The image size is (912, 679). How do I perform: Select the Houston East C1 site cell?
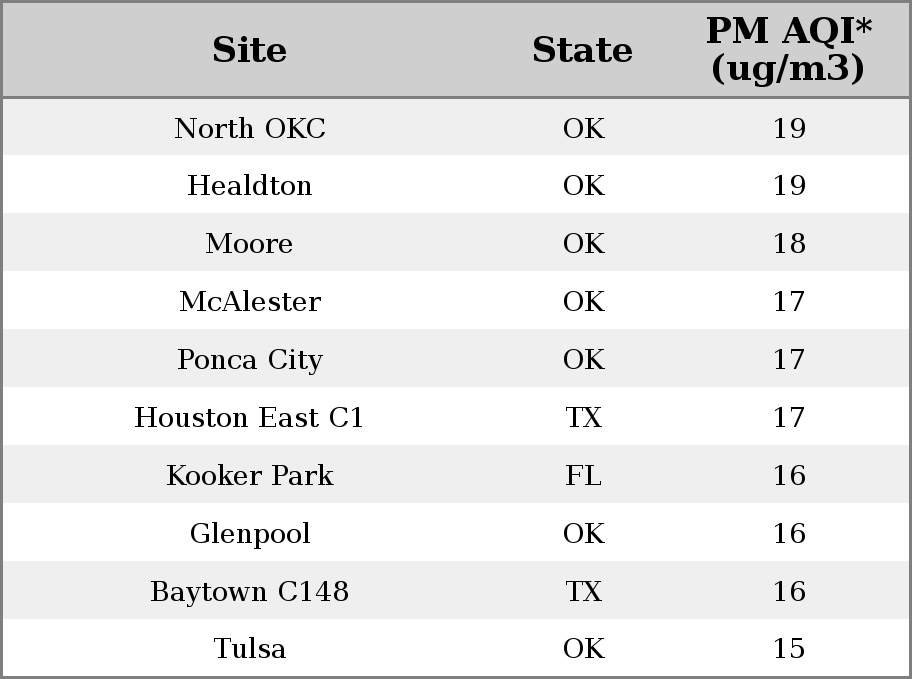250,417
